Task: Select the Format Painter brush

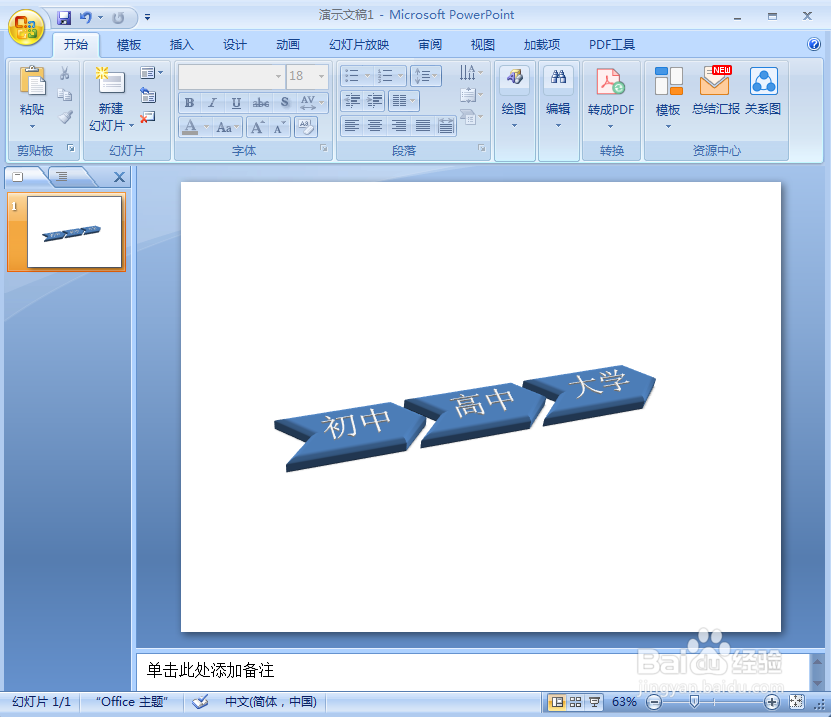Action: click(65, 117)
